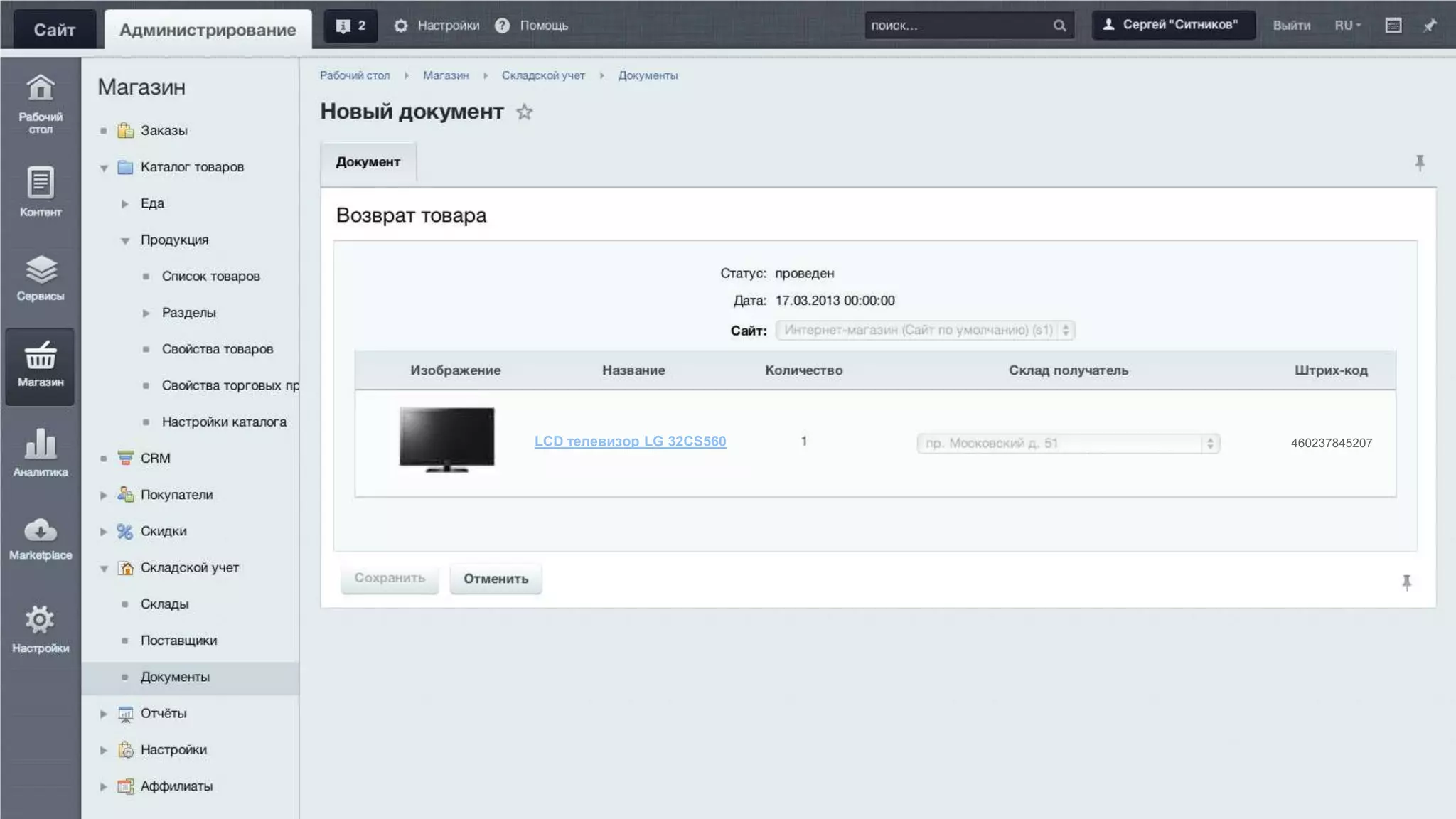Toggle the pin next to bottom buttons
1456x819 pixels.
1406,583
